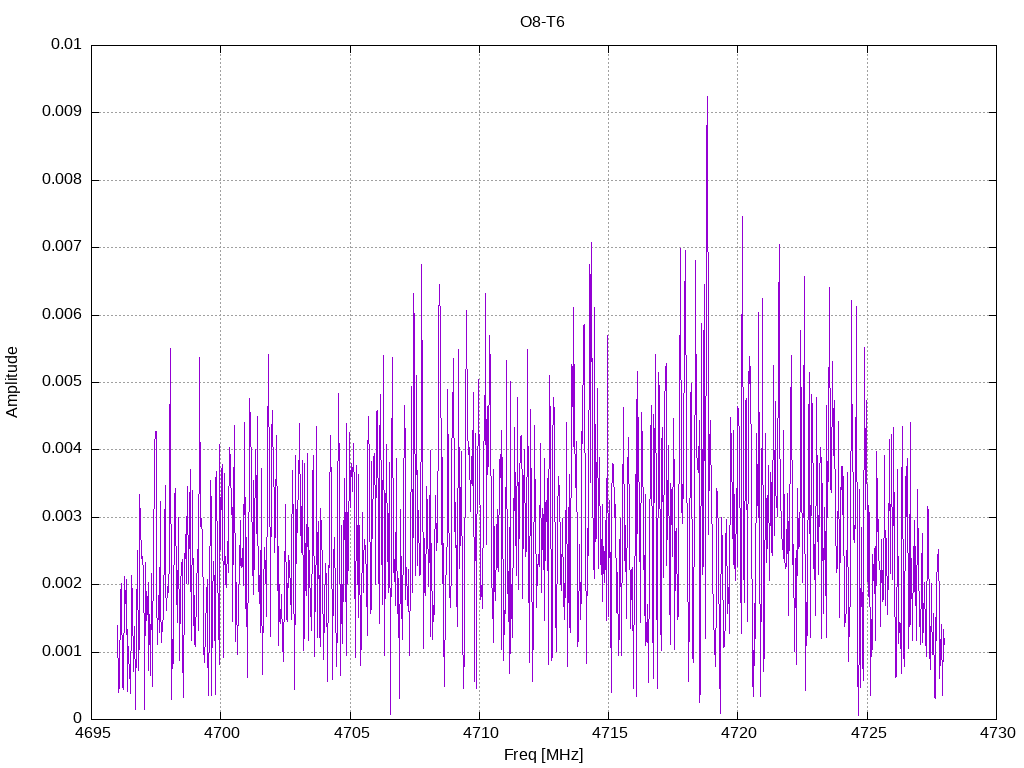
Task: Click the 4720 x-axis tick label
Action: point(739,733)
